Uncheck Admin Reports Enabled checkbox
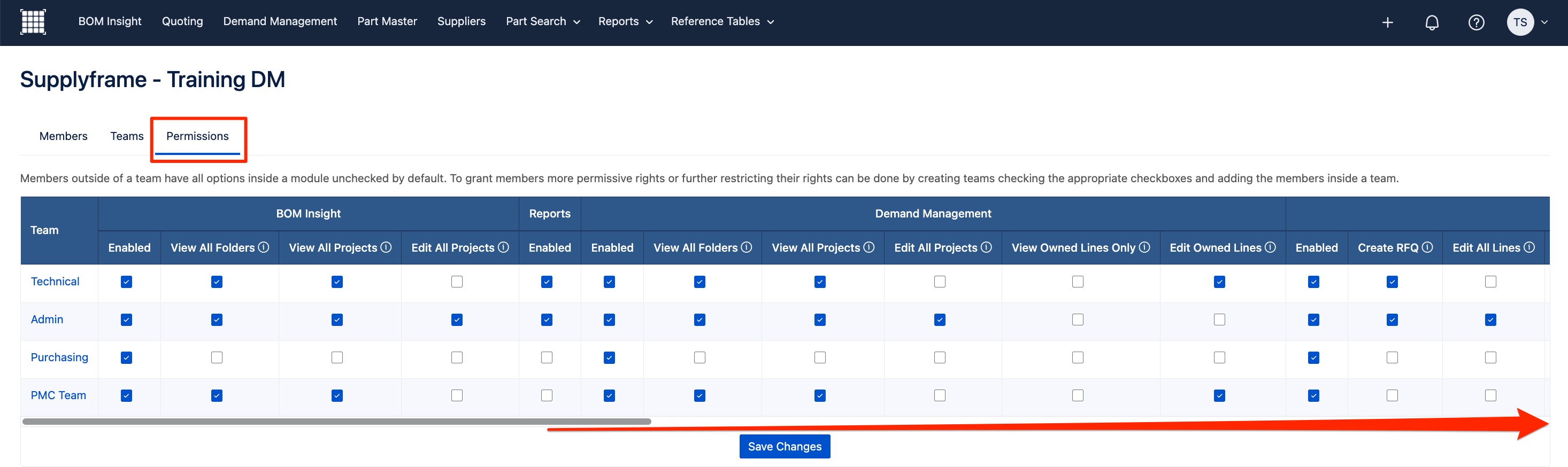Image resolution: width=1568 pixels, height=467 pixels. pyautogui.click(x=547, y=320)
